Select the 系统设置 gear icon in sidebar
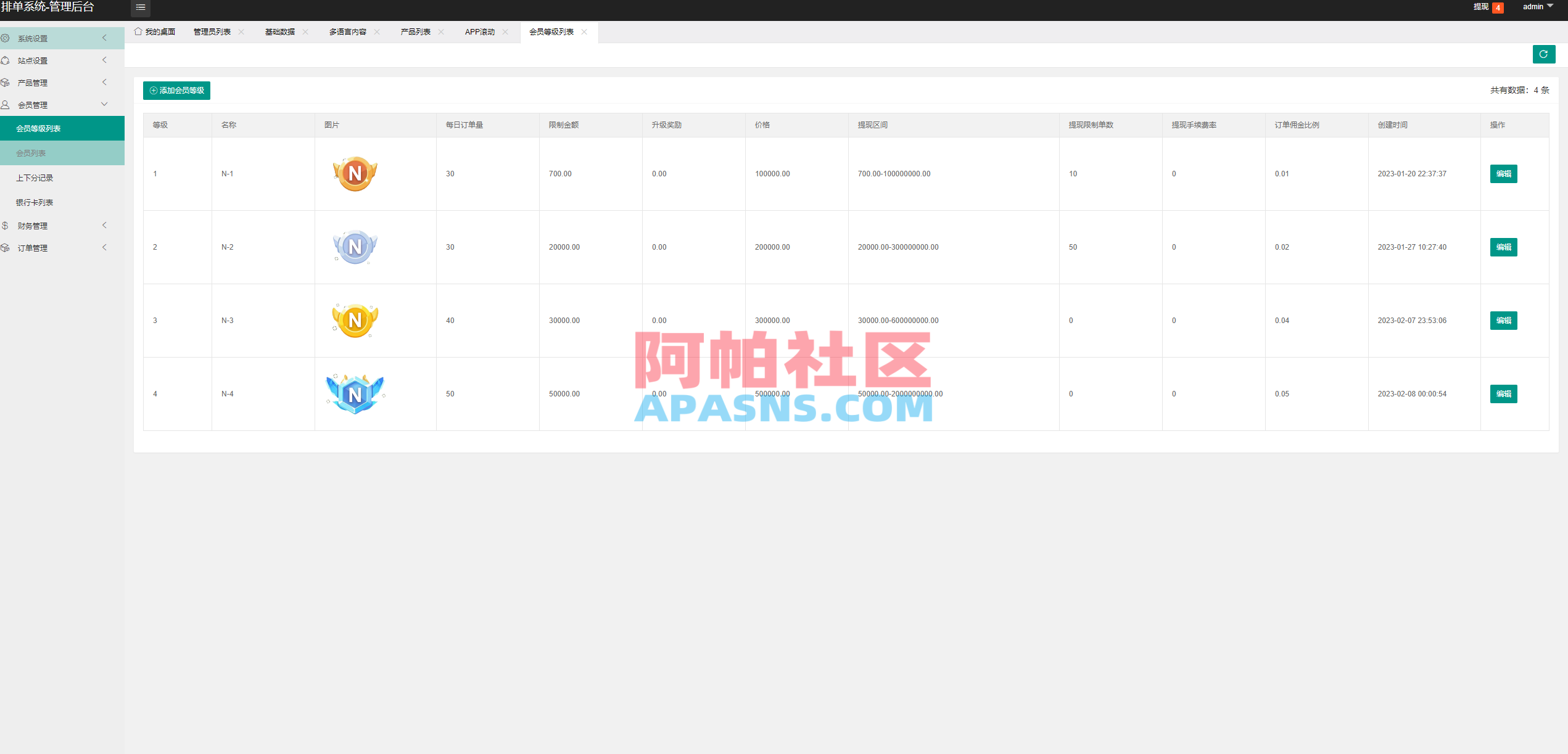 [x=6, y=38]
